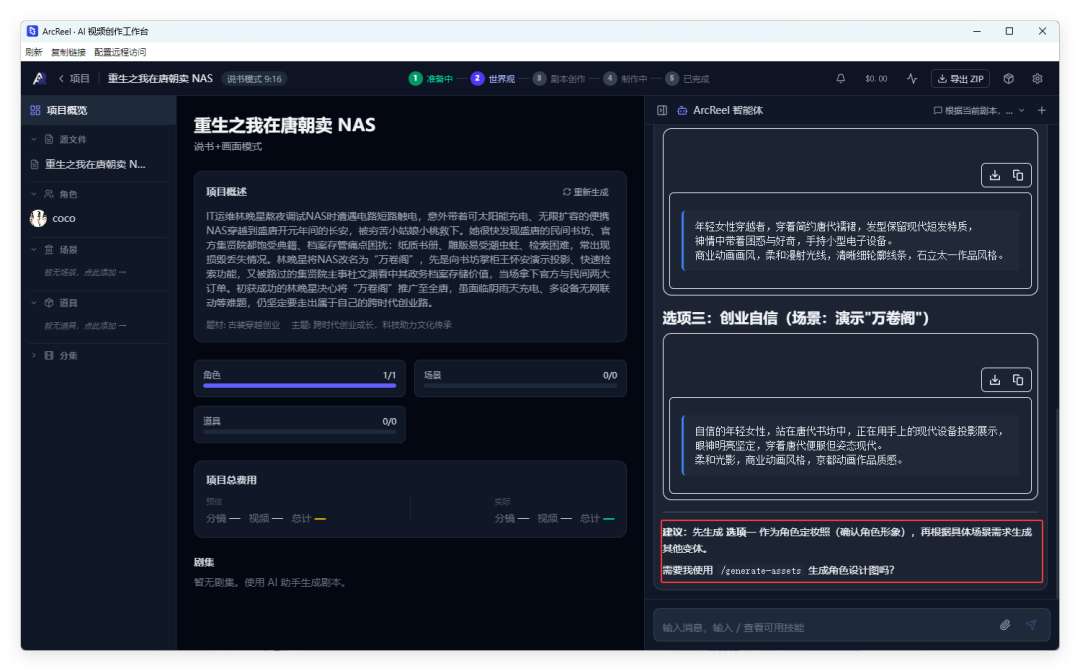This screenshot has width=1080, height=671.
Task: Click the 暂无剧集 message under 剧集
Action: pyautogui.click(x=271, y=582)
